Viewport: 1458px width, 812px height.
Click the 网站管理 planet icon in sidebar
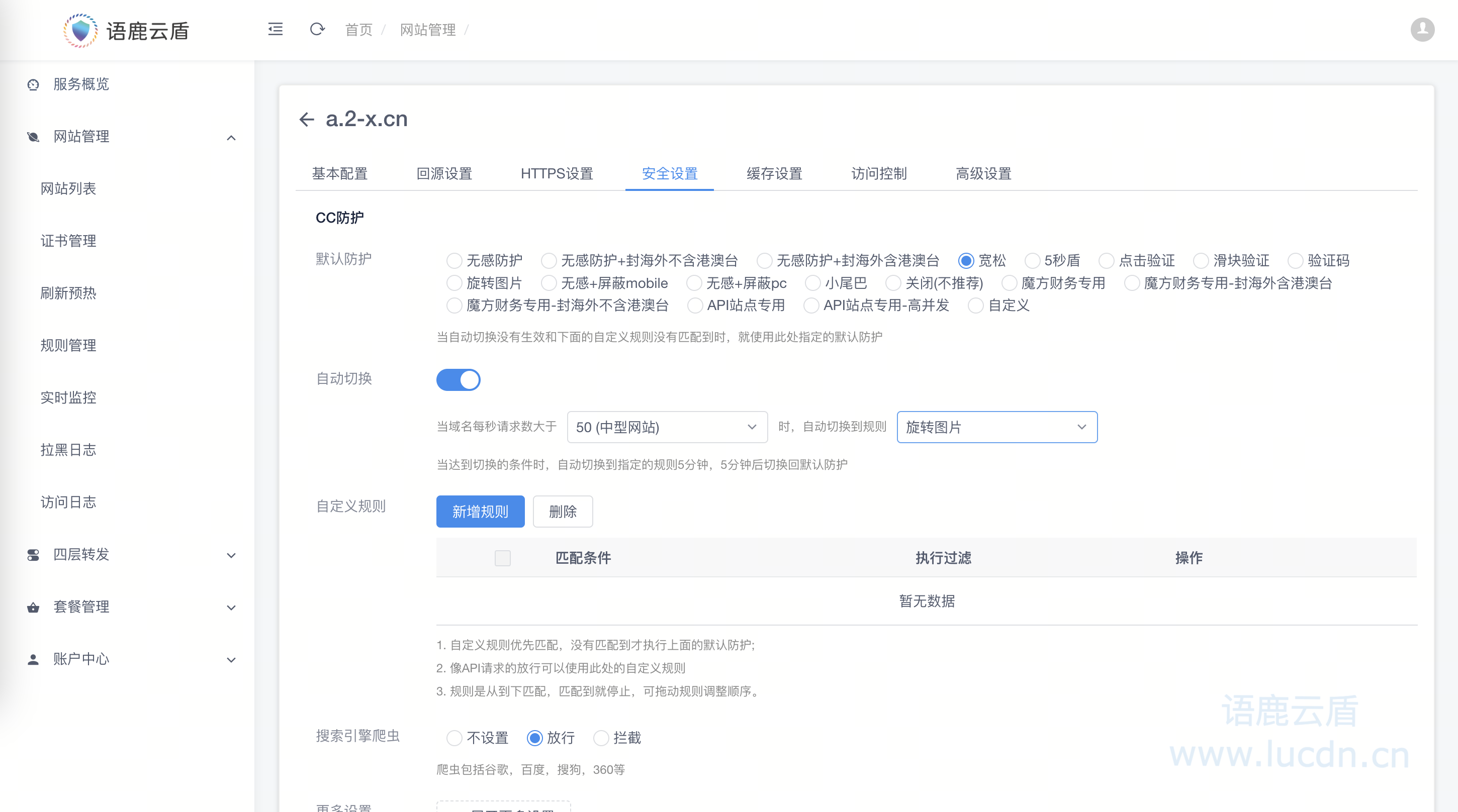pos(32,136)
